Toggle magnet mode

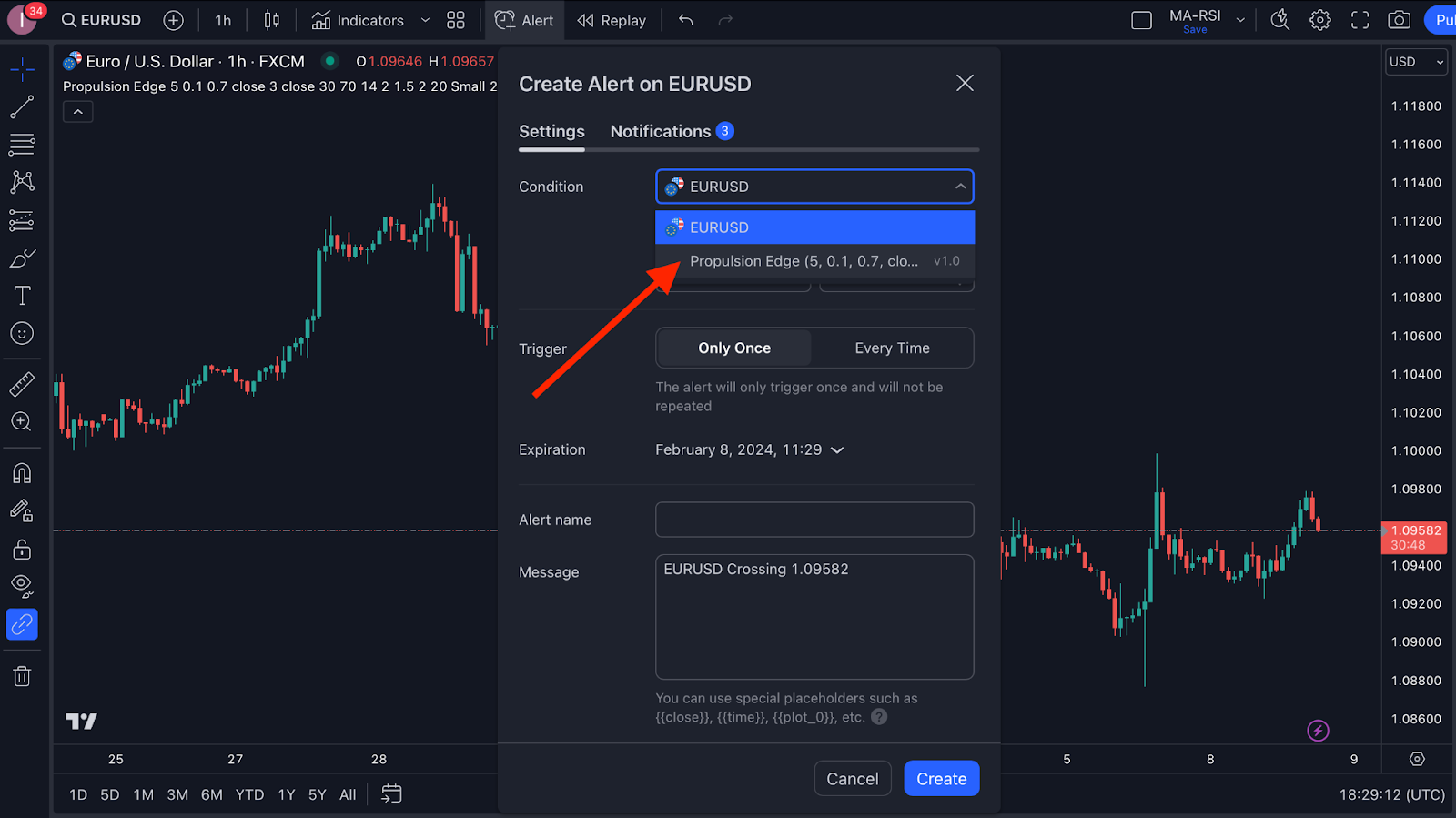22,473
